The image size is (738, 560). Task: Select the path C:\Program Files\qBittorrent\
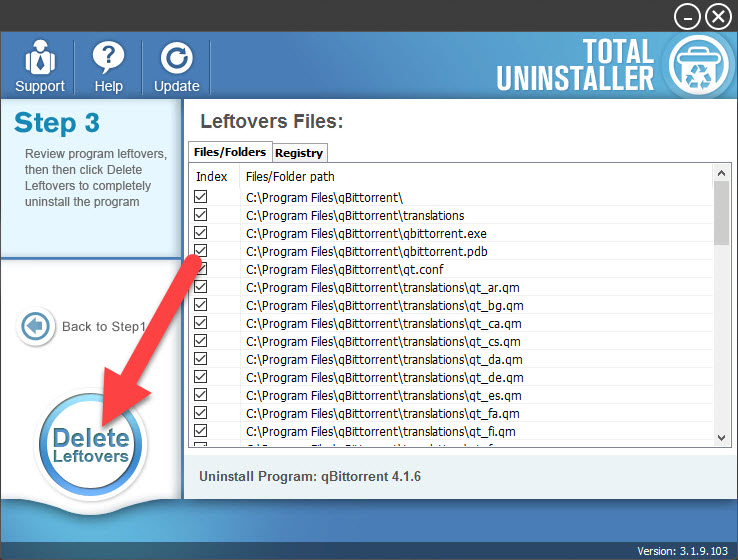324,198
